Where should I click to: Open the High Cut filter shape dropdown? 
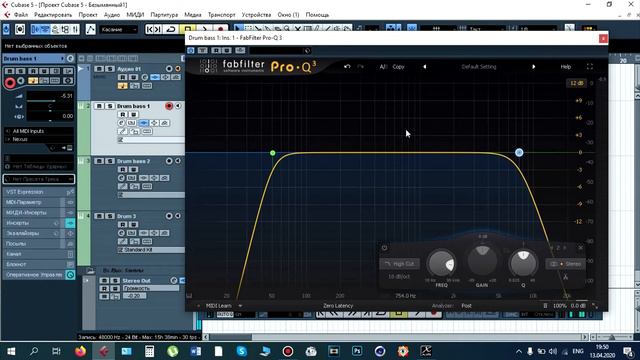[x=400, y=264]
